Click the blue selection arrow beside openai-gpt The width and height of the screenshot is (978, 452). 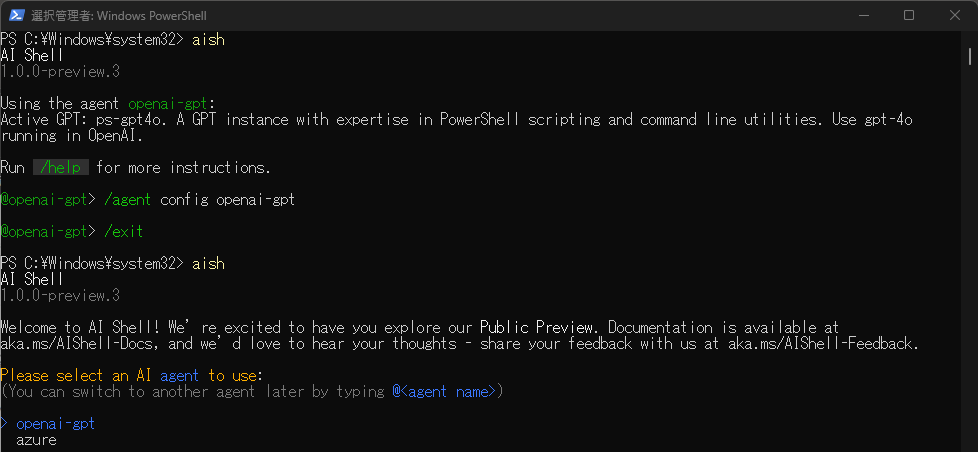pos(5,424)
